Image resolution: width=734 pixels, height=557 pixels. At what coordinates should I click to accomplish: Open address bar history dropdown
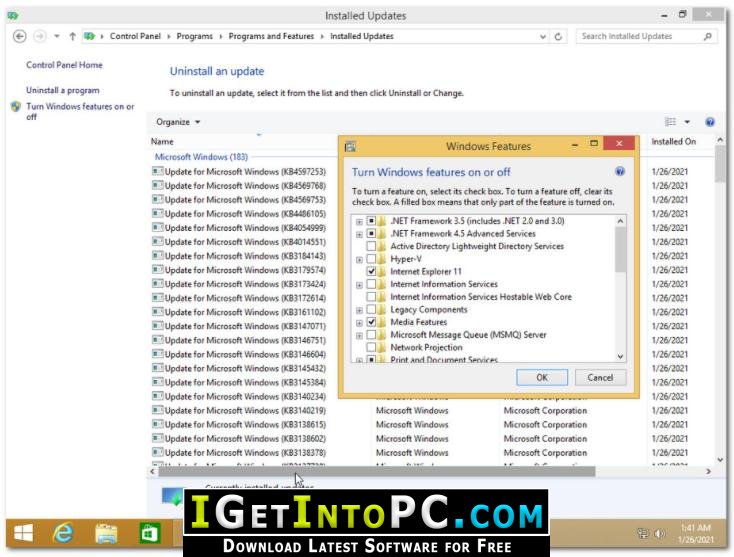(x=543, y=37)
